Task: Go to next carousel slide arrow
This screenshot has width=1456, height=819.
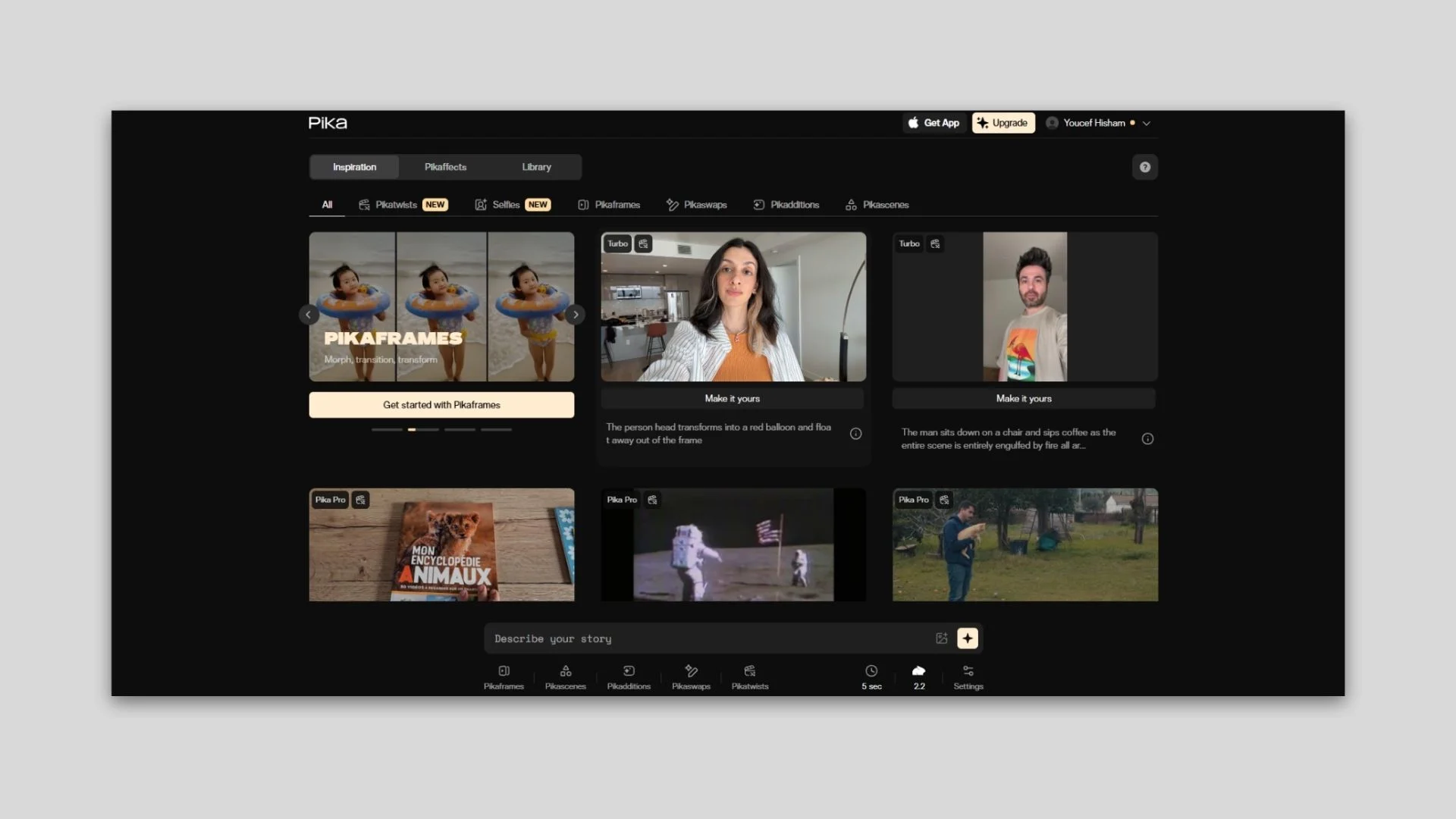Action: [576, 315]
